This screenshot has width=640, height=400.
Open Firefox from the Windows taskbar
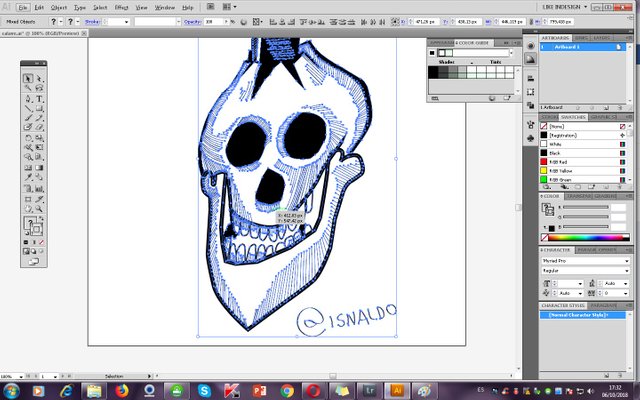point(122,389)
